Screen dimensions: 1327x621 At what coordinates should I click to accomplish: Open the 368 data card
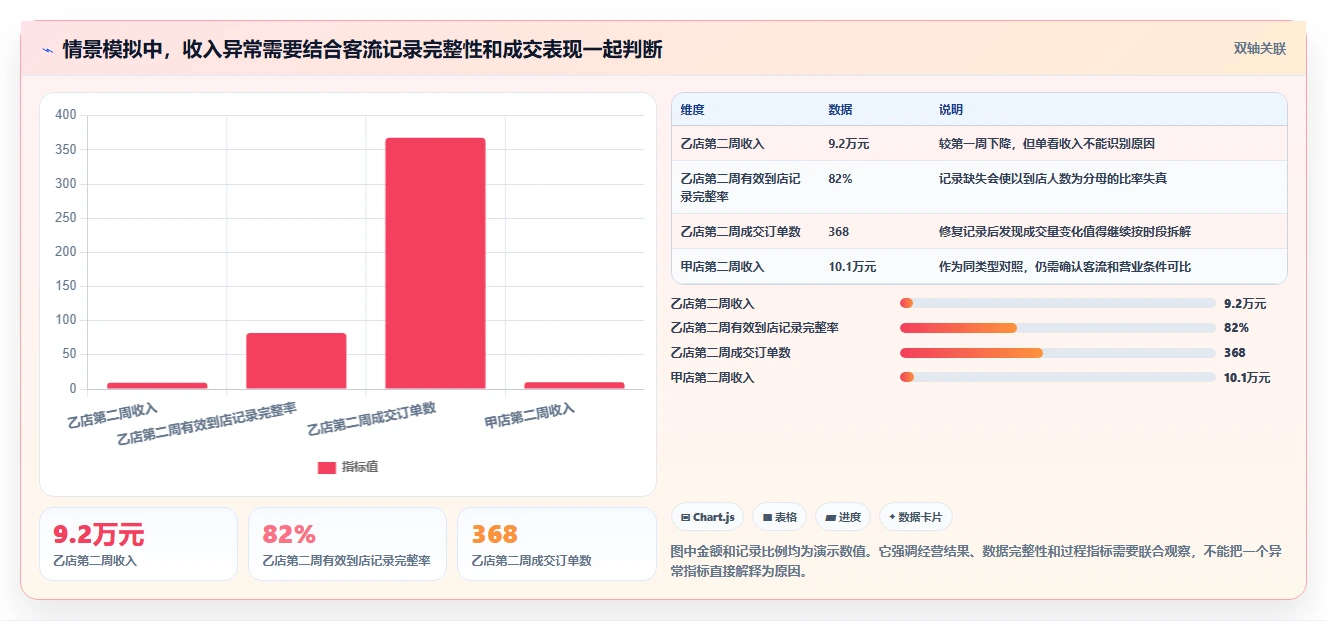[x=556, y=544]
